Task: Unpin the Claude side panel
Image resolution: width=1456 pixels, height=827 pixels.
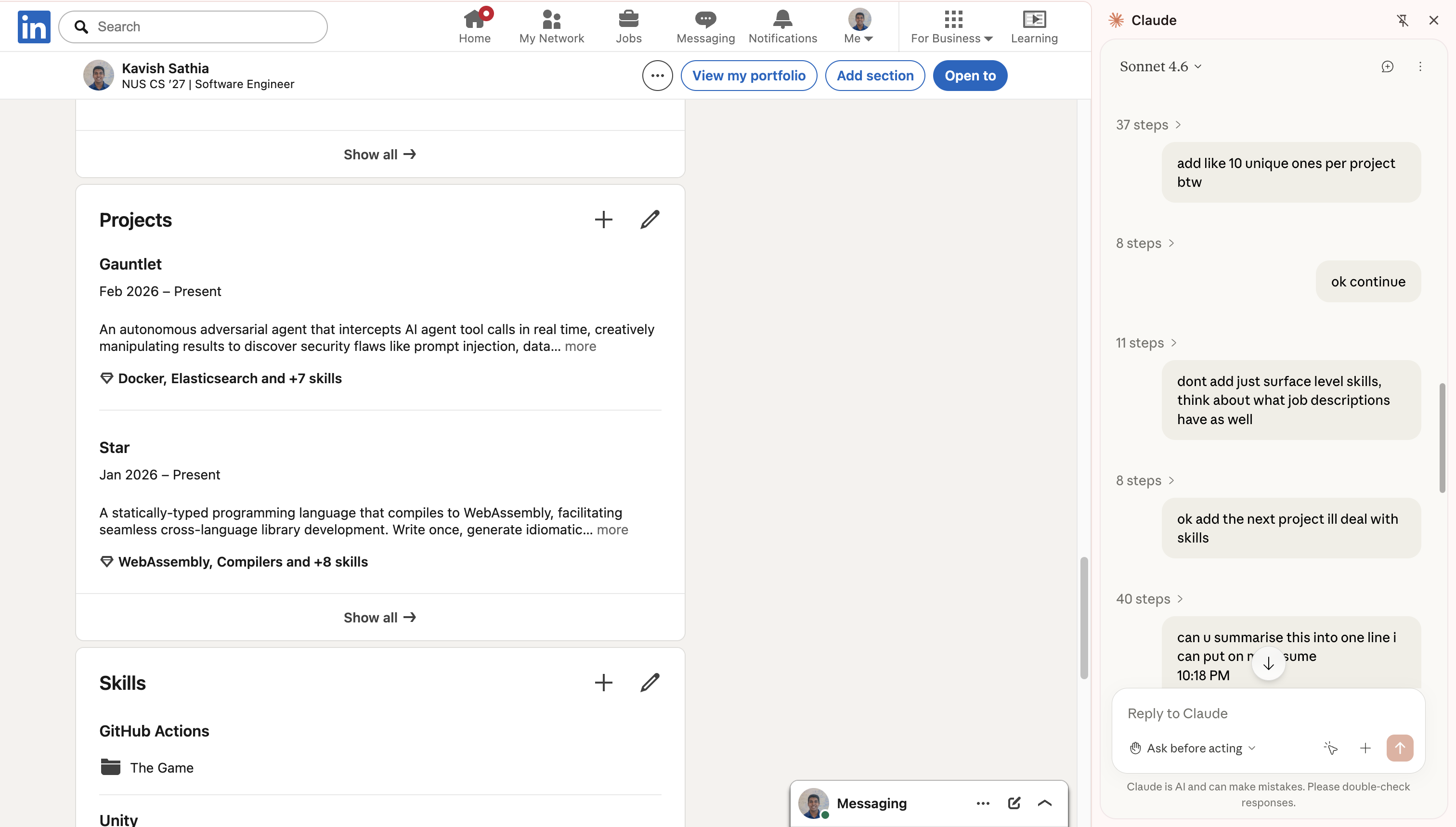Action: click(x=1402, y=20)
